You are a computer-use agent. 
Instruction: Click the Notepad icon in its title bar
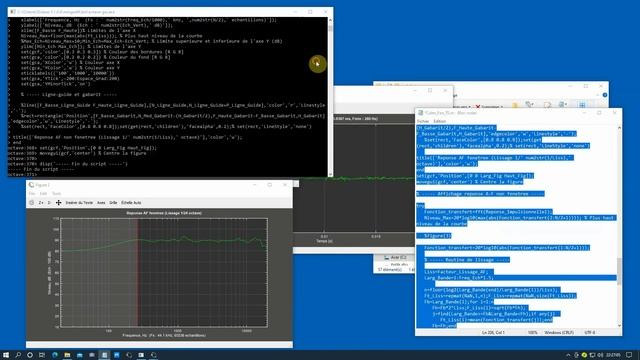[x=420, y=113]
